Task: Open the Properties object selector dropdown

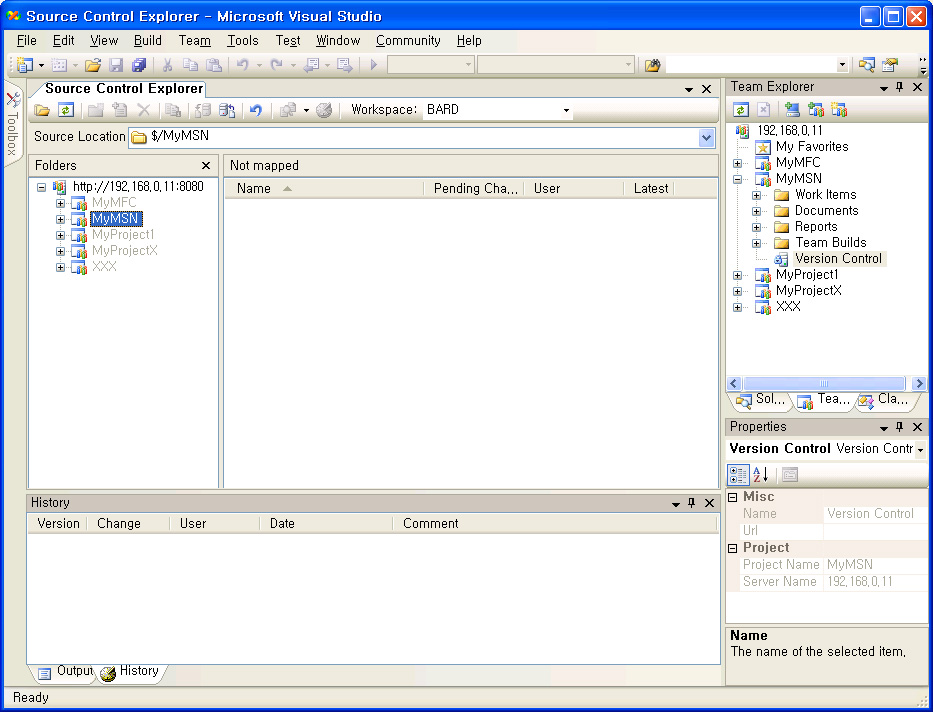Action: [x=920, y=450]
